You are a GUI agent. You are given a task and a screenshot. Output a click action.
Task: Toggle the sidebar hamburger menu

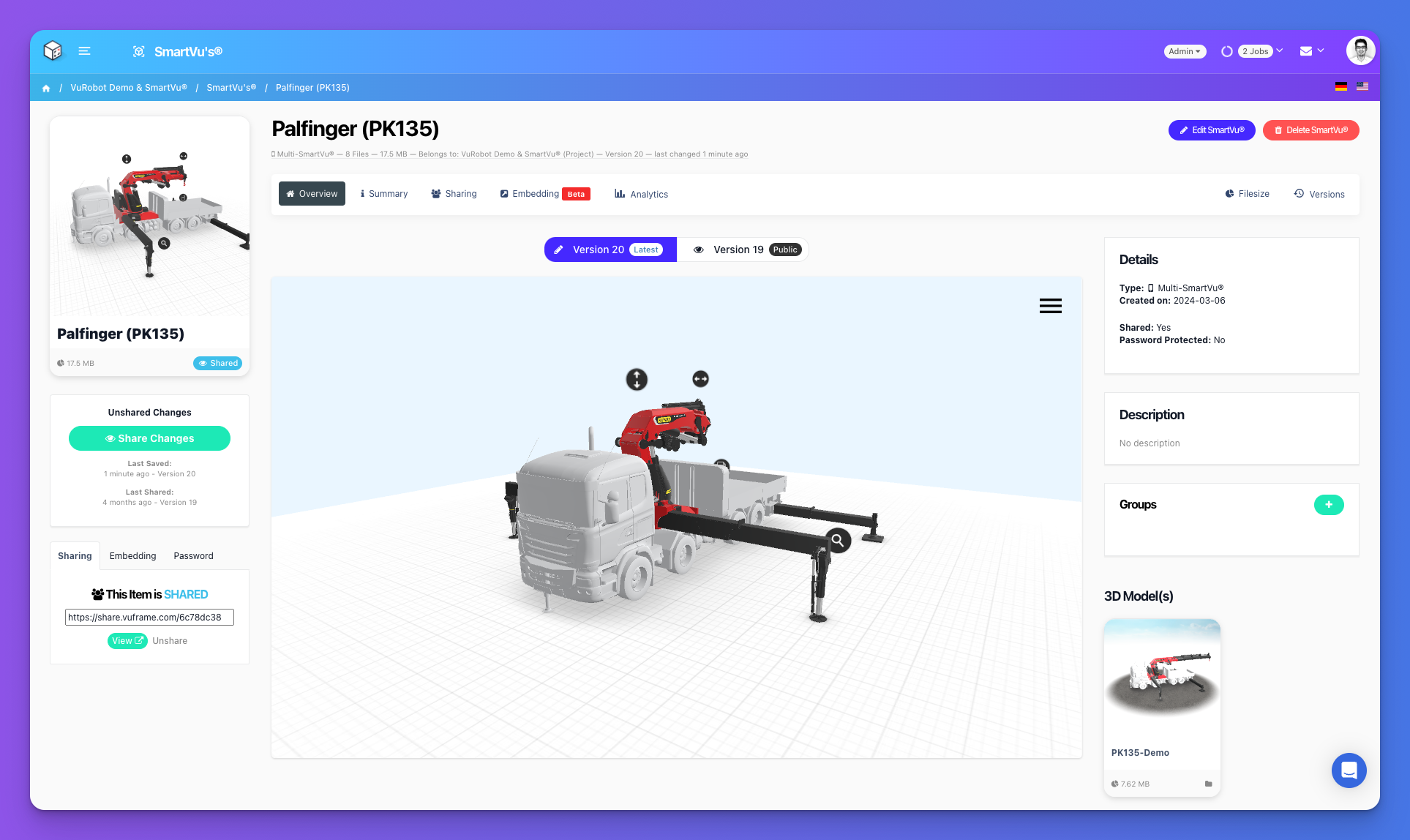click(x=84, y=51)
